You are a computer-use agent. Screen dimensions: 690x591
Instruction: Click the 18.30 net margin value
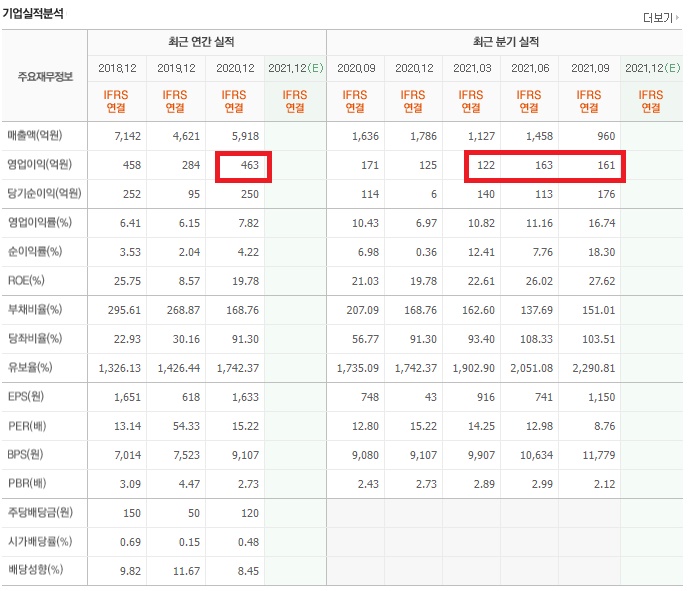tap(602, 253)
